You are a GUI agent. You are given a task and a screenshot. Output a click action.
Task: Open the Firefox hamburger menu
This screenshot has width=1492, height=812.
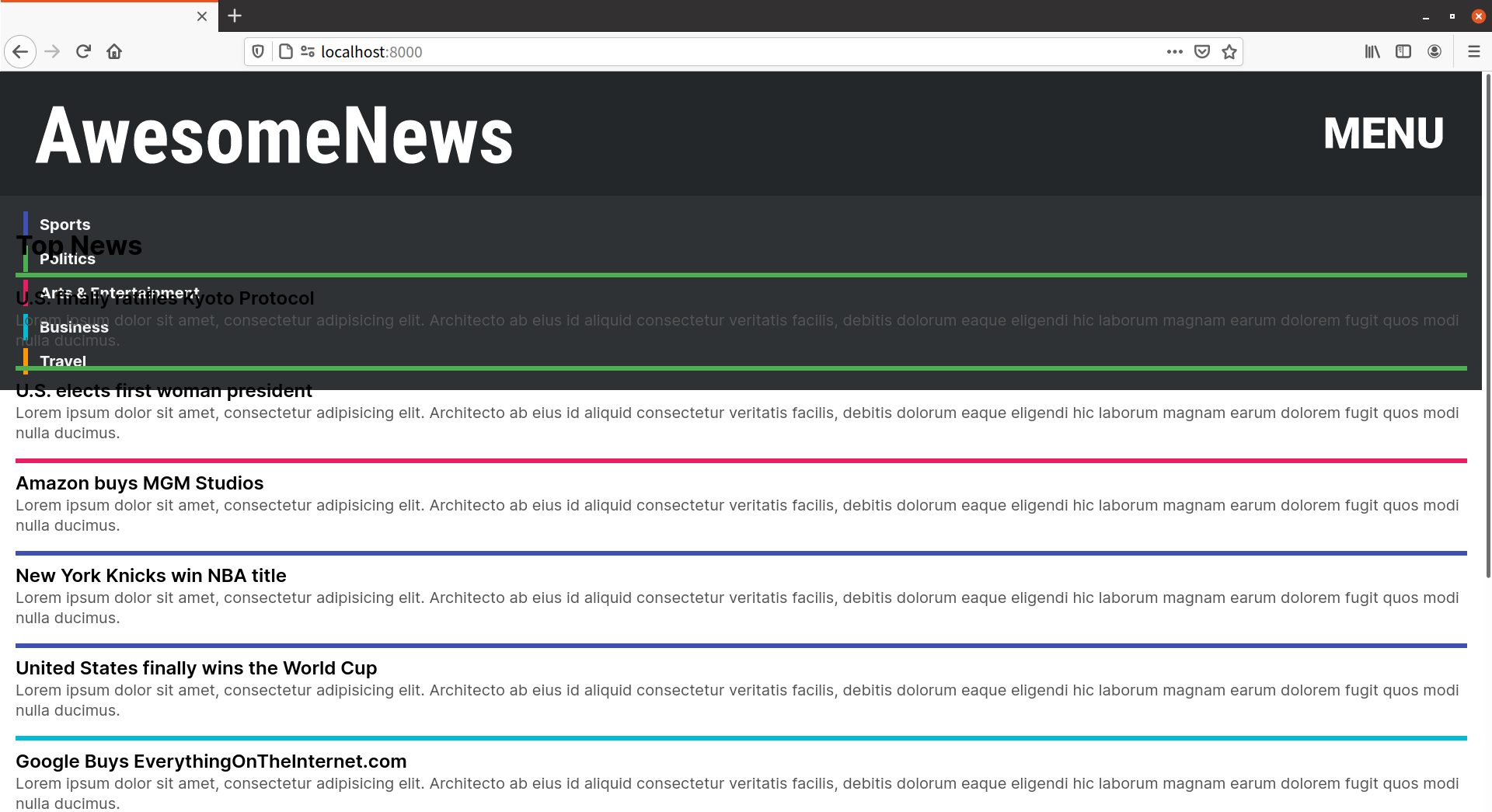point(1475,51)
